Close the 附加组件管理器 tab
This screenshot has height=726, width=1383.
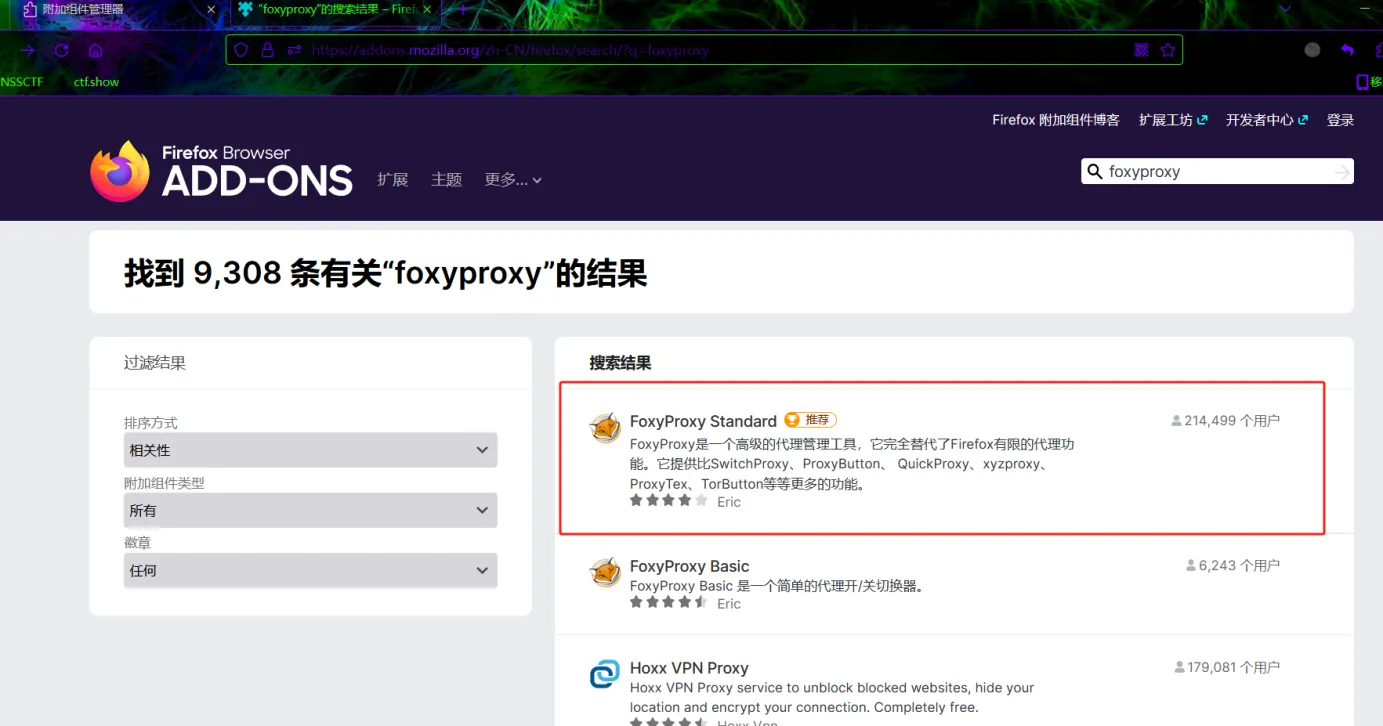pos(211,9)
